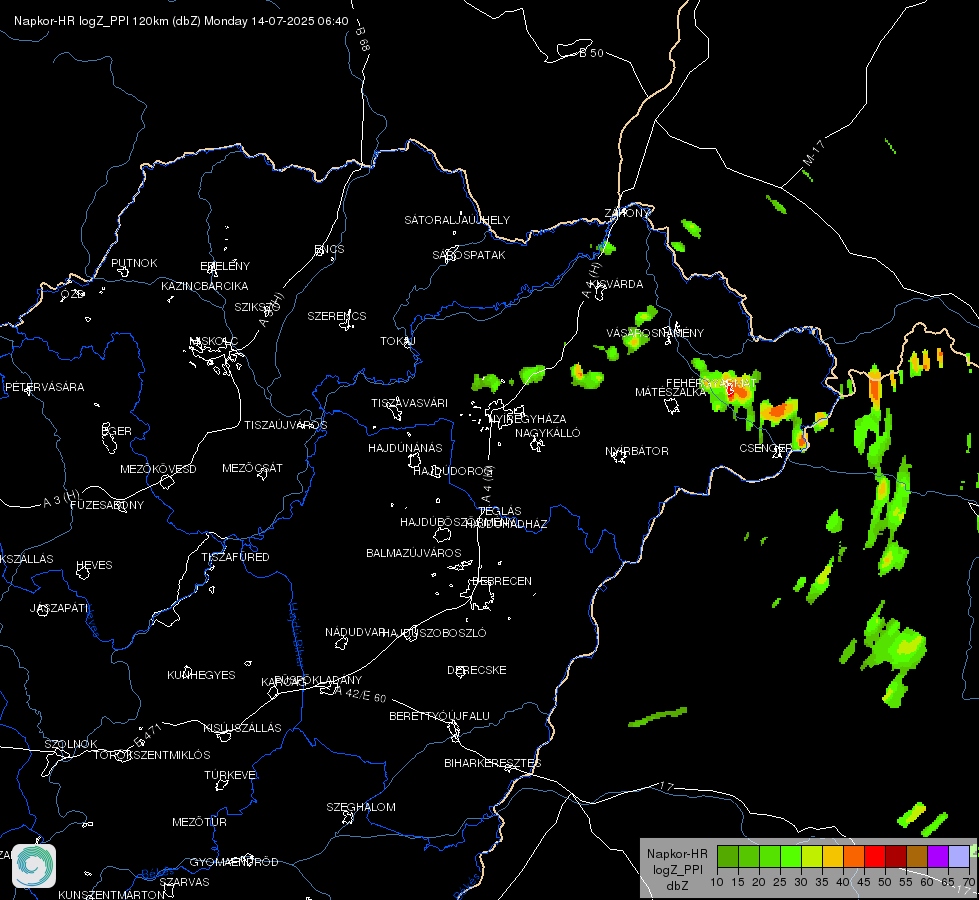Screen dimensions: 979x900
Task: Click the HAJDÚNÁNÁS city label
Action: (405, 448)
